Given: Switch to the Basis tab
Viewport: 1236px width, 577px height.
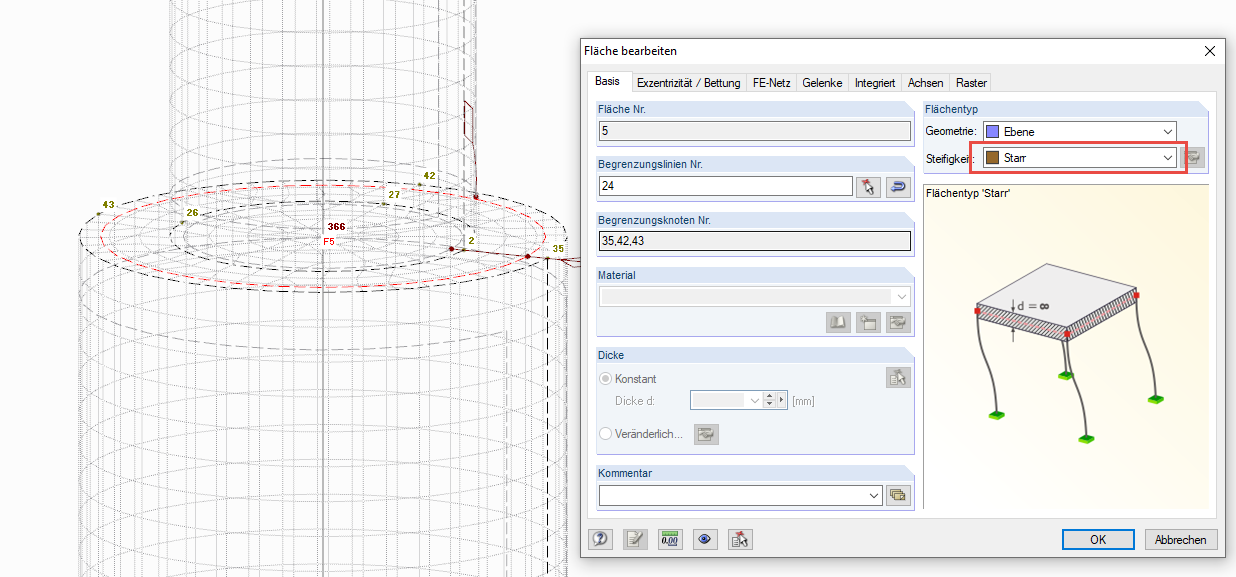Looking at the screenshot, I should pos(607,82).
